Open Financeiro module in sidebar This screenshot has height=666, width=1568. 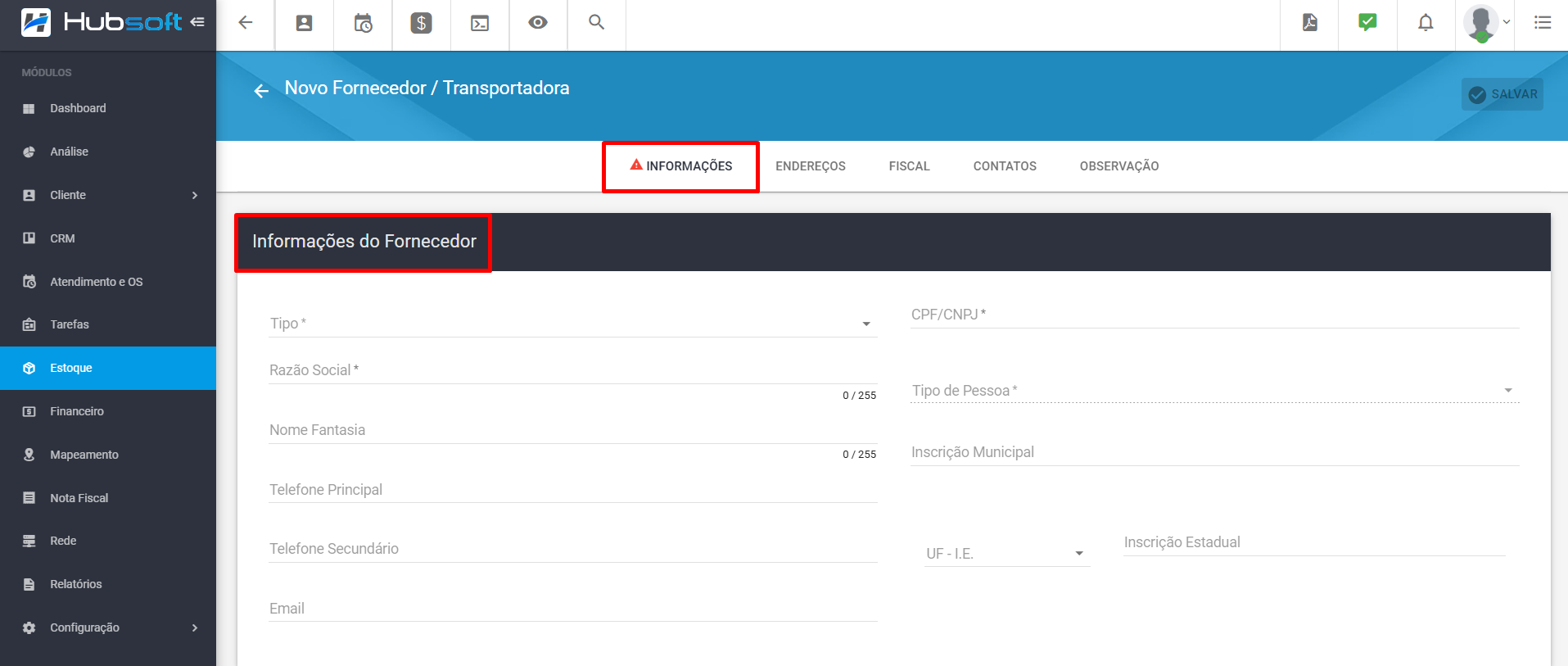pos(77,411)
